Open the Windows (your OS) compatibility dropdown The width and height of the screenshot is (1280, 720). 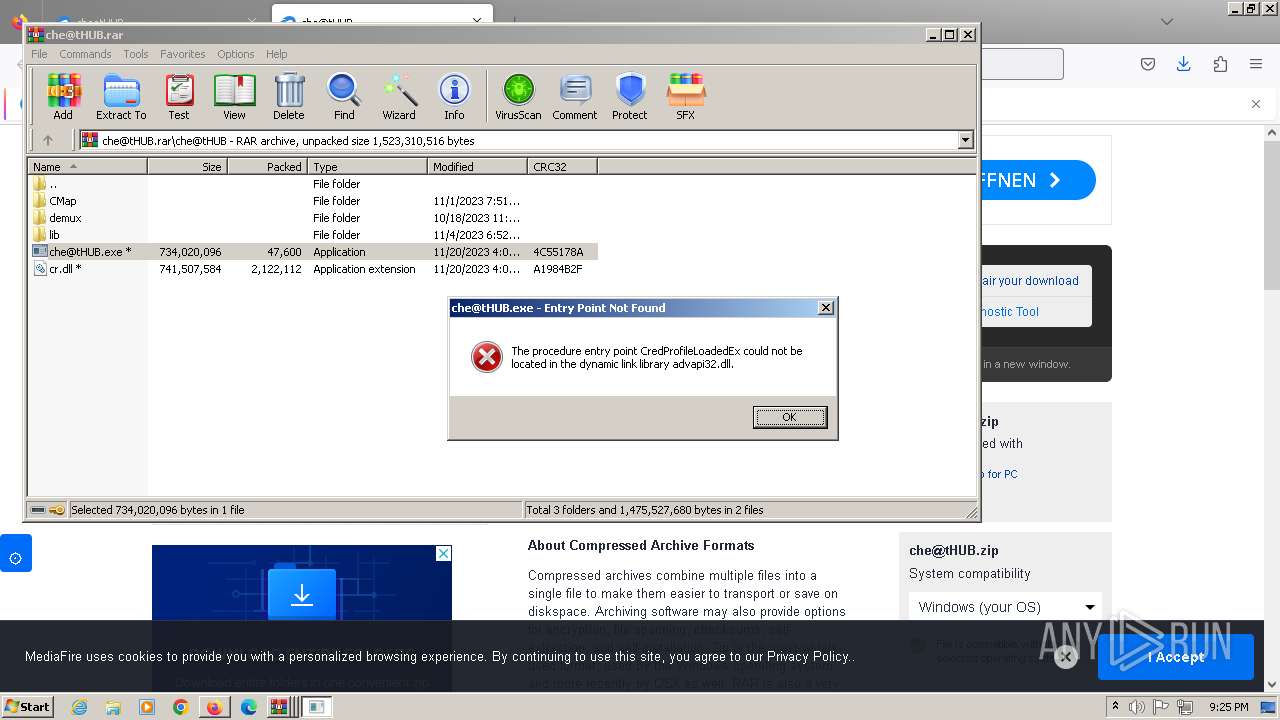click(1005, 607)
